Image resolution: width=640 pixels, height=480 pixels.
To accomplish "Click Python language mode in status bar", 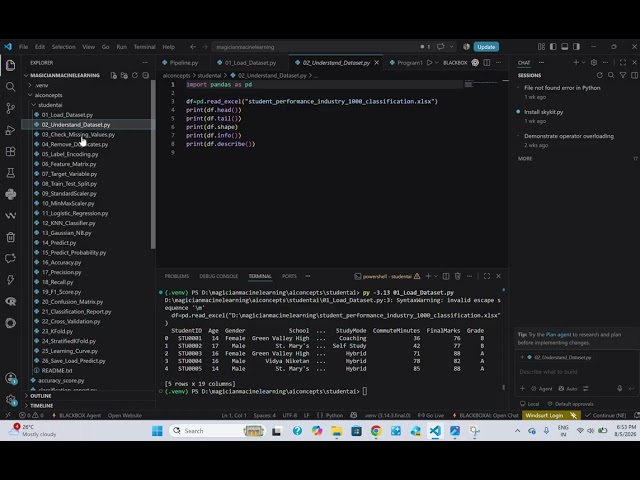I will tap(334, 416).
